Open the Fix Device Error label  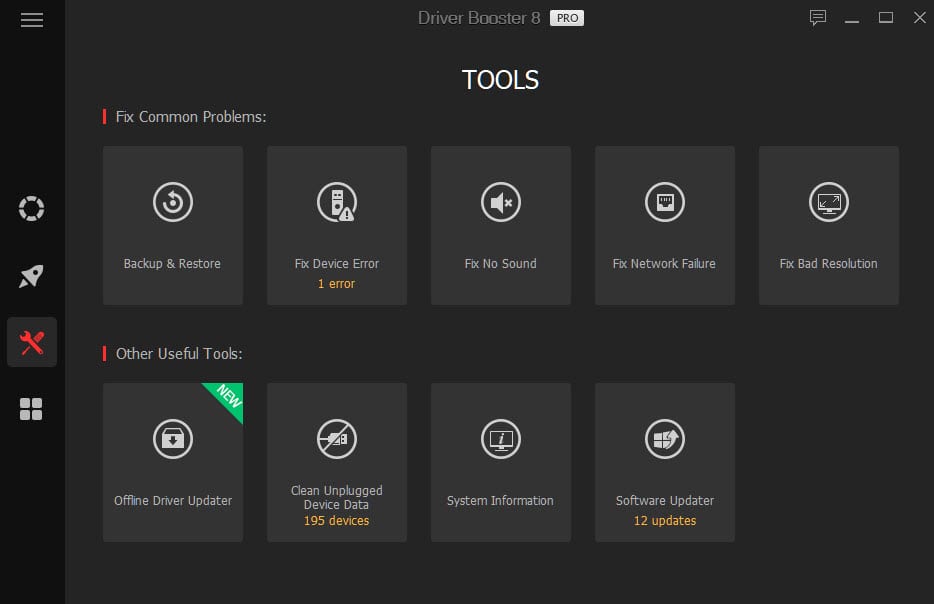point(337,263)
